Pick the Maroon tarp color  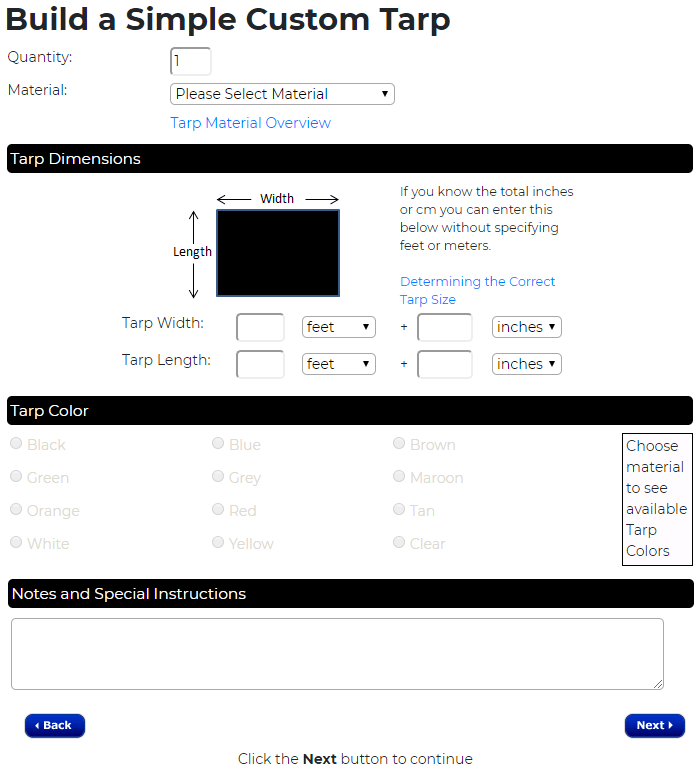click(x=399, y=477)
